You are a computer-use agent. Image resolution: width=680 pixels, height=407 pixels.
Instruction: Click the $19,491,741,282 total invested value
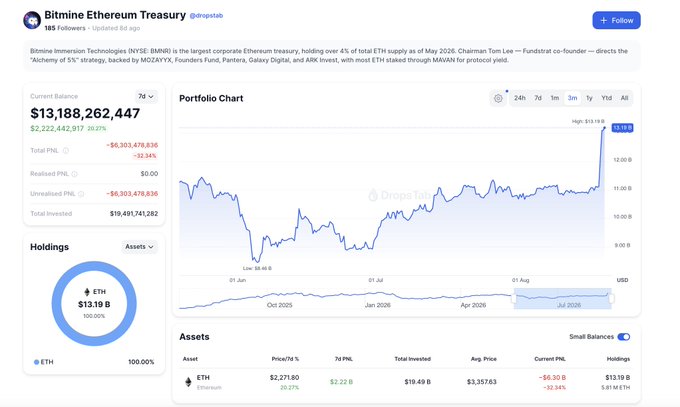coord(134,213)
